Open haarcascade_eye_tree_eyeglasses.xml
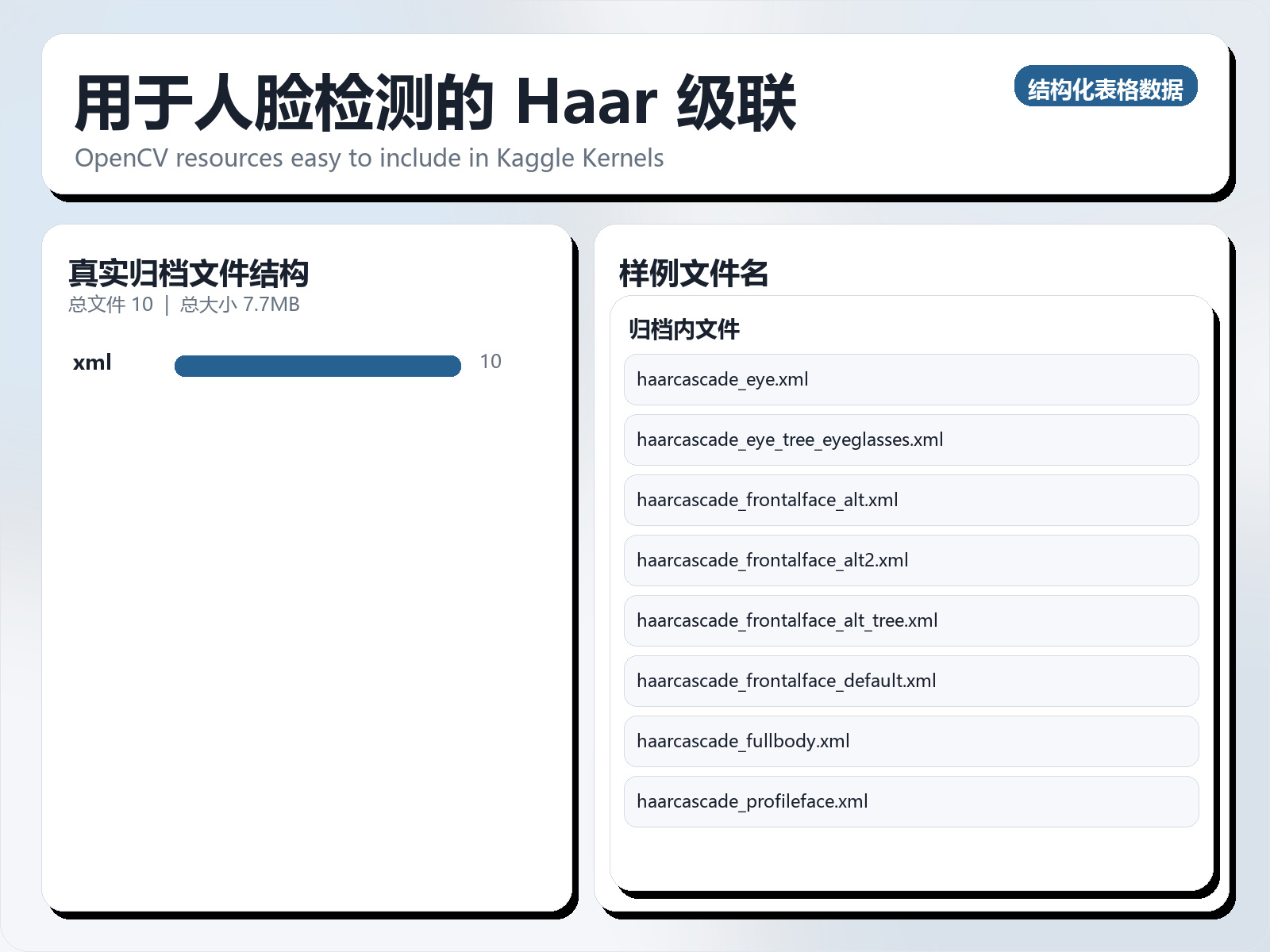The height and width of the screenshot is (952, 1270). click(x=910, y=440)
